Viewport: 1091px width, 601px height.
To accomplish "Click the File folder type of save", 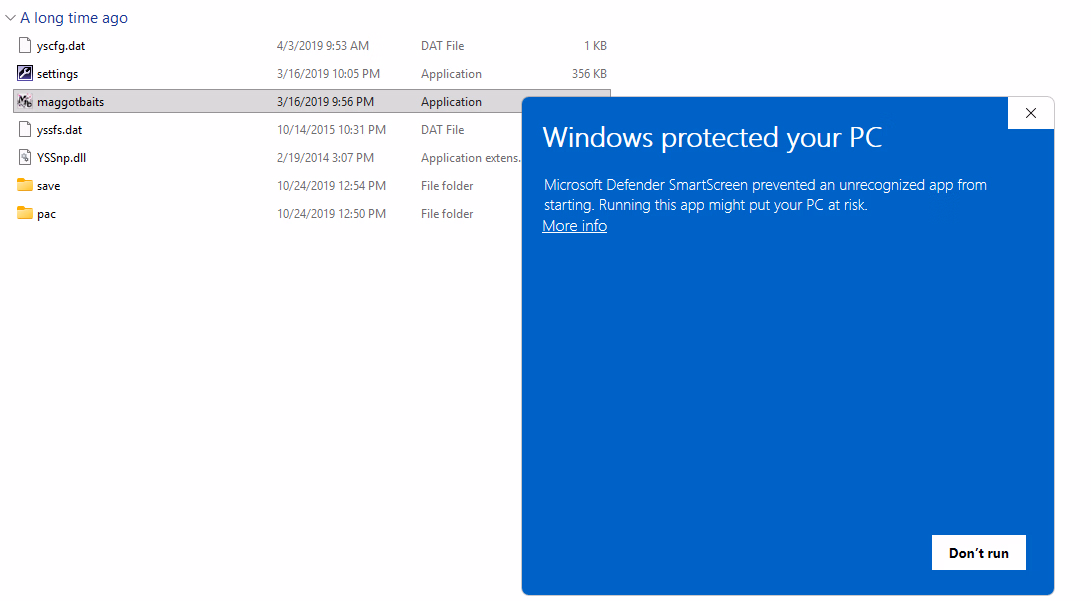I will pyautogui.click(x=447, y=186).
